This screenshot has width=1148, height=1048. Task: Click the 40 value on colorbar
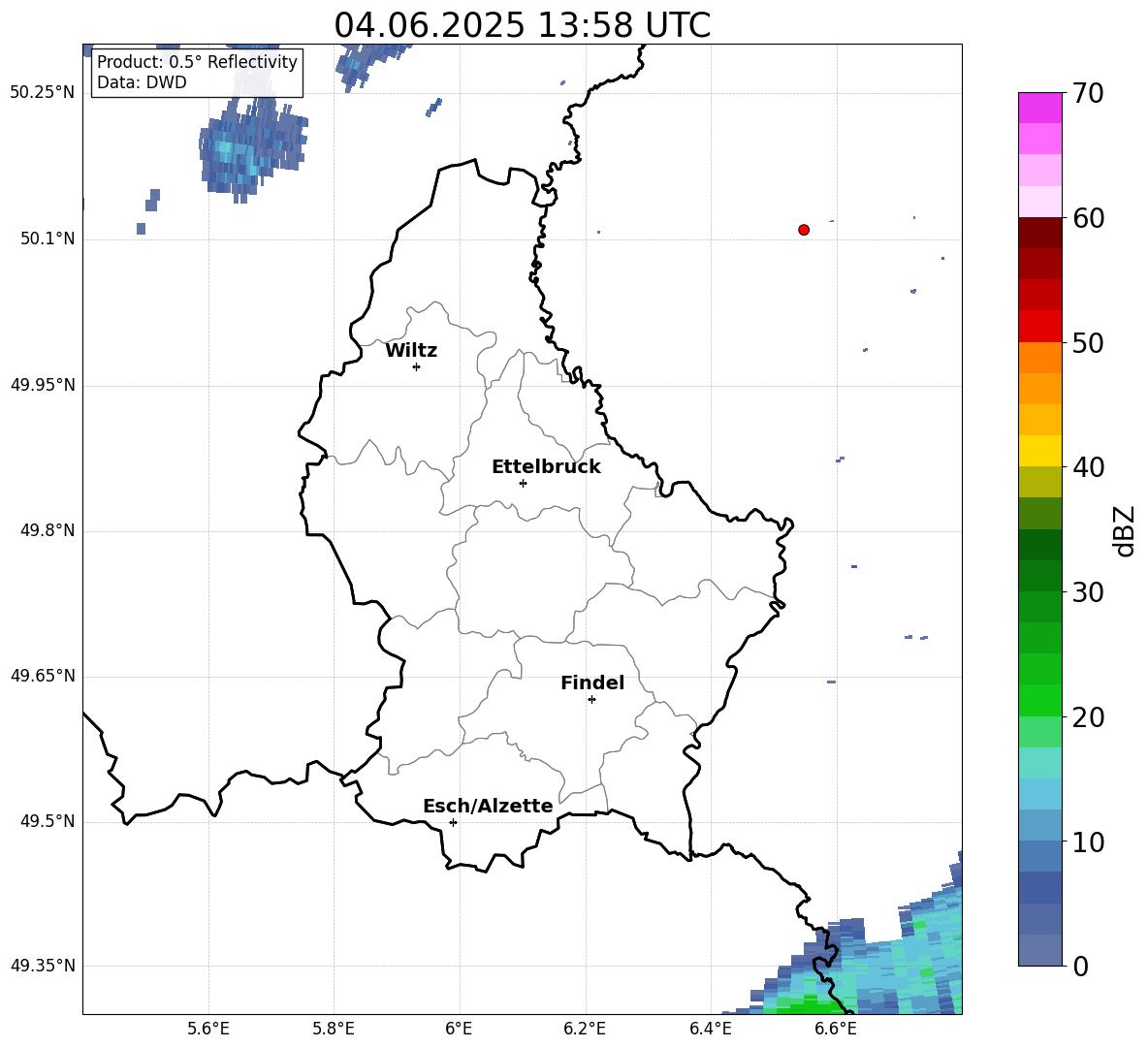1088,467
